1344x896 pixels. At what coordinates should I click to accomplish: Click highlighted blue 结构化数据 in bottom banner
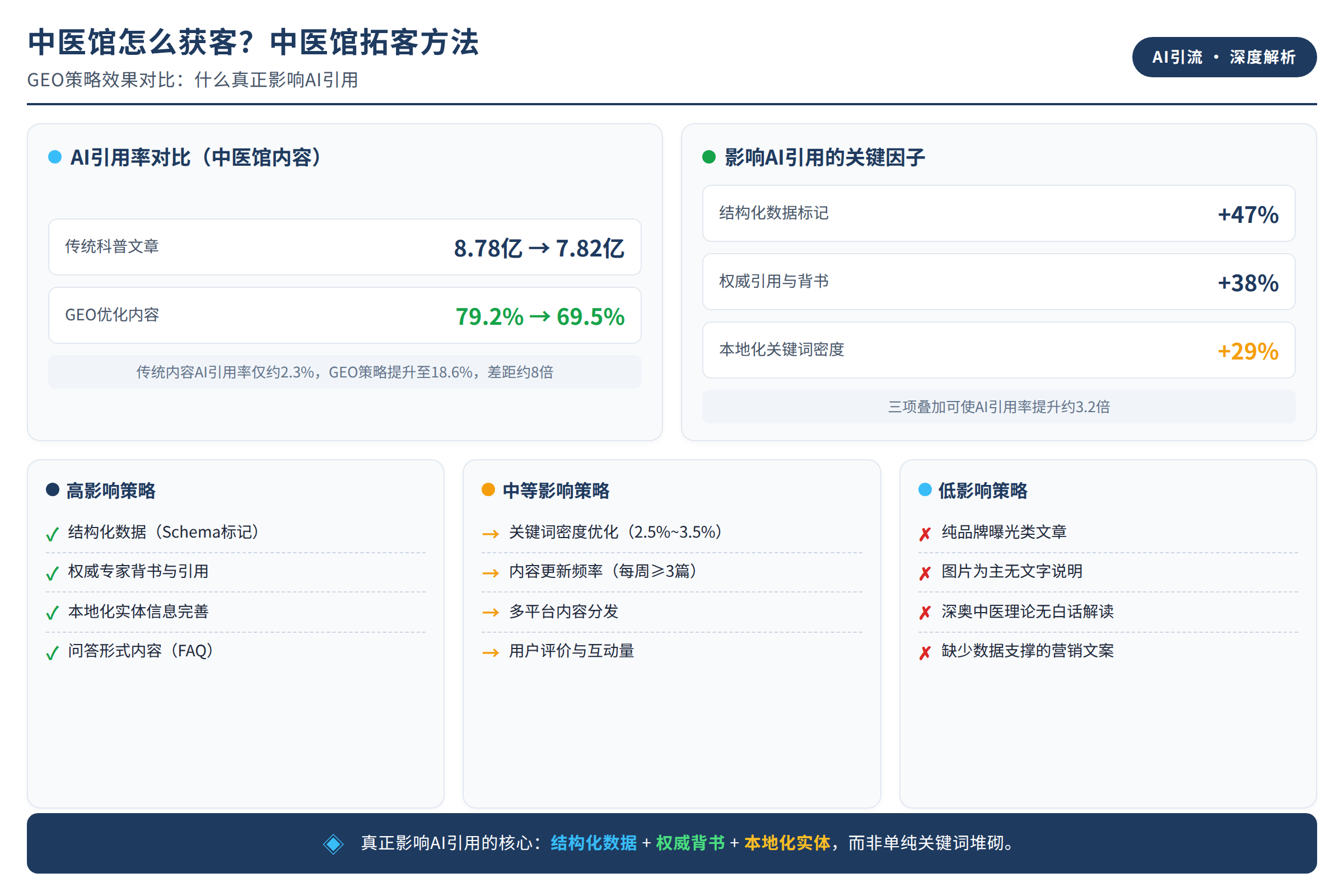594,843
